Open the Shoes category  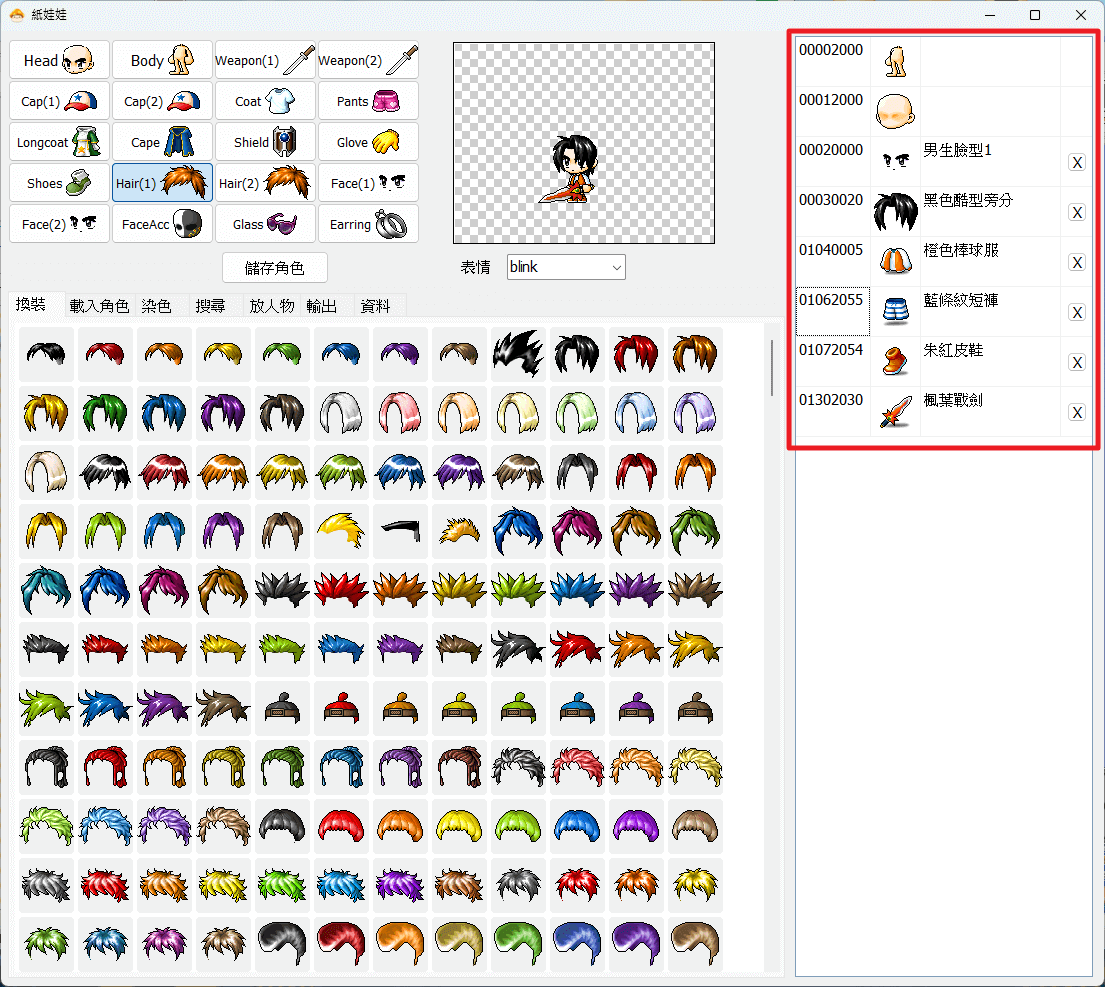(59, 182)
